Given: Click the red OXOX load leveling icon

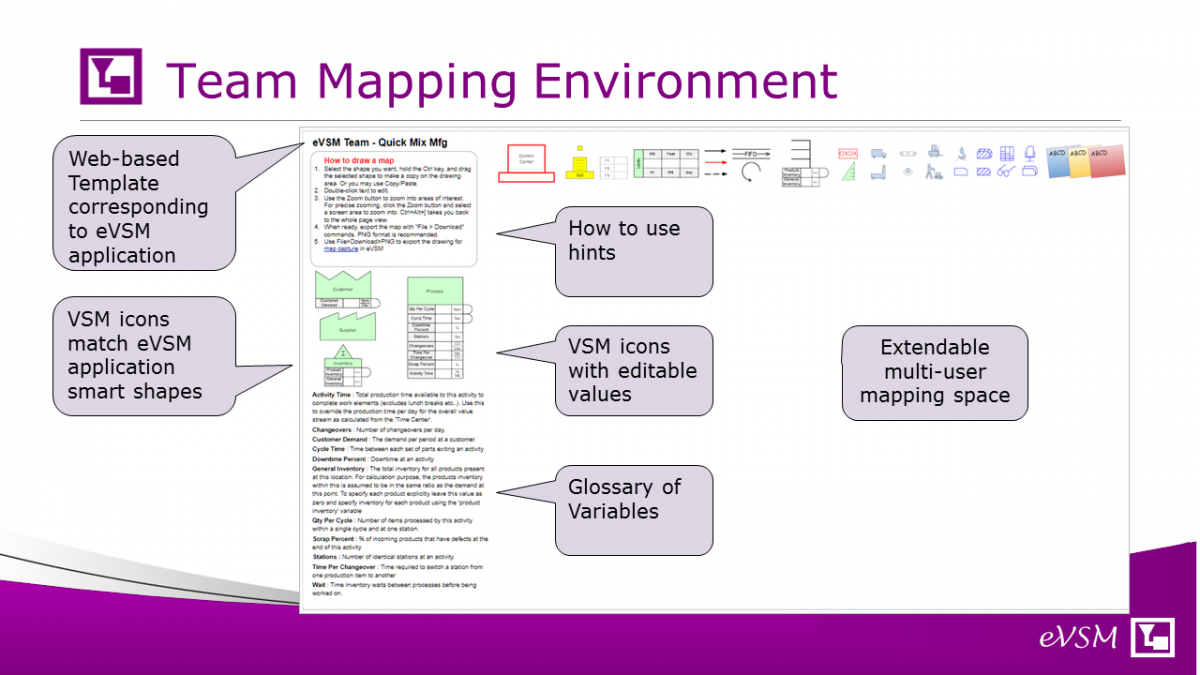Looking at the screenshot, I should (x=848, y=154).
